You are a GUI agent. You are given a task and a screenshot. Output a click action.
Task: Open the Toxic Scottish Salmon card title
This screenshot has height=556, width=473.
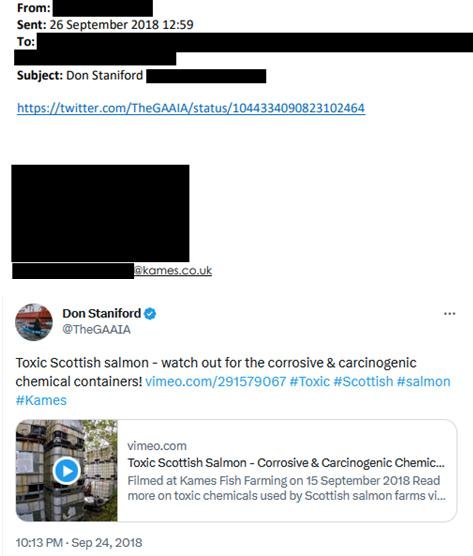pos(286,463)
